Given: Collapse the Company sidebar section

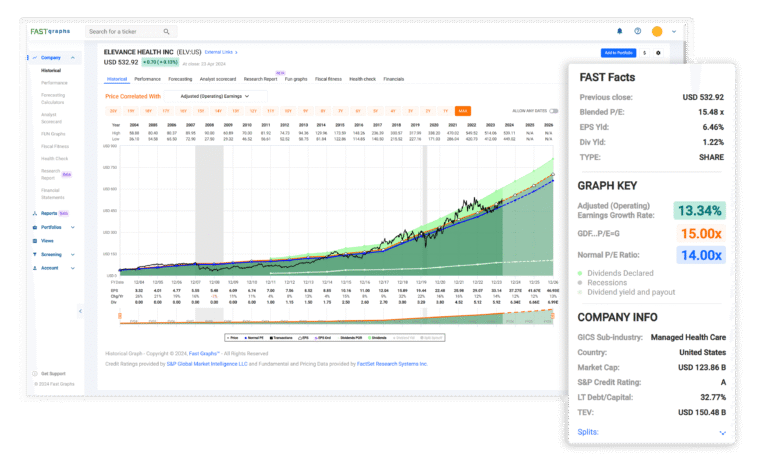Looking at the screenshot, I should click(x=73, y=58).
